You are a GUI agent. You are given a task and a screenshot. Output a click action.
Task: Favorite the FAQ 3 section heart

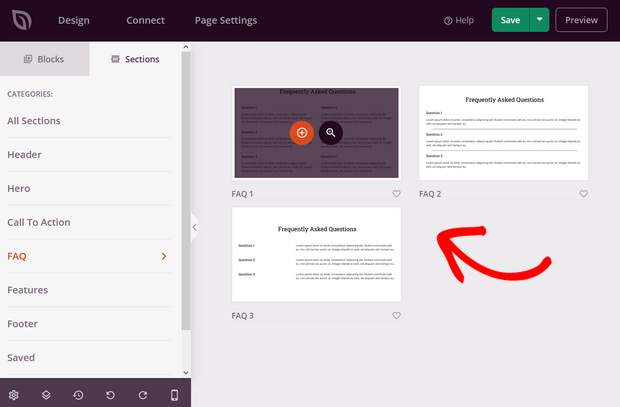coord(396,316)
